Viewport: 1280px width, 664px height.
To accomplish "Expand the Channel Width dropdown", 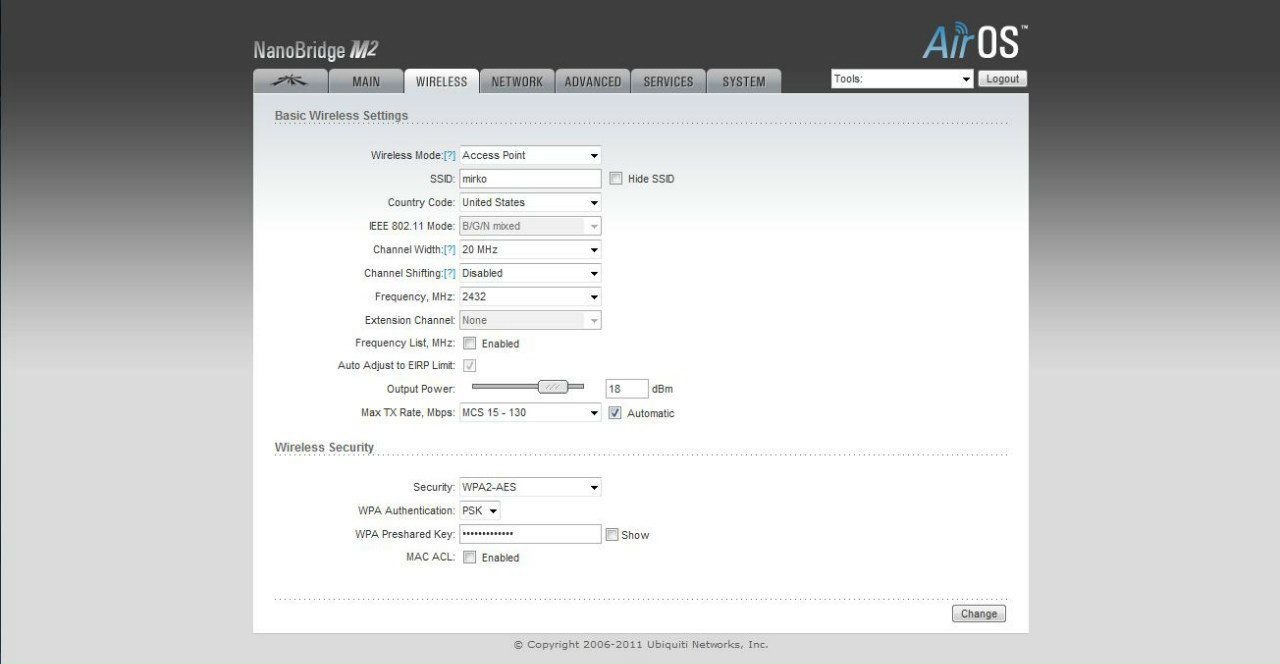I will tap(530, 249).
